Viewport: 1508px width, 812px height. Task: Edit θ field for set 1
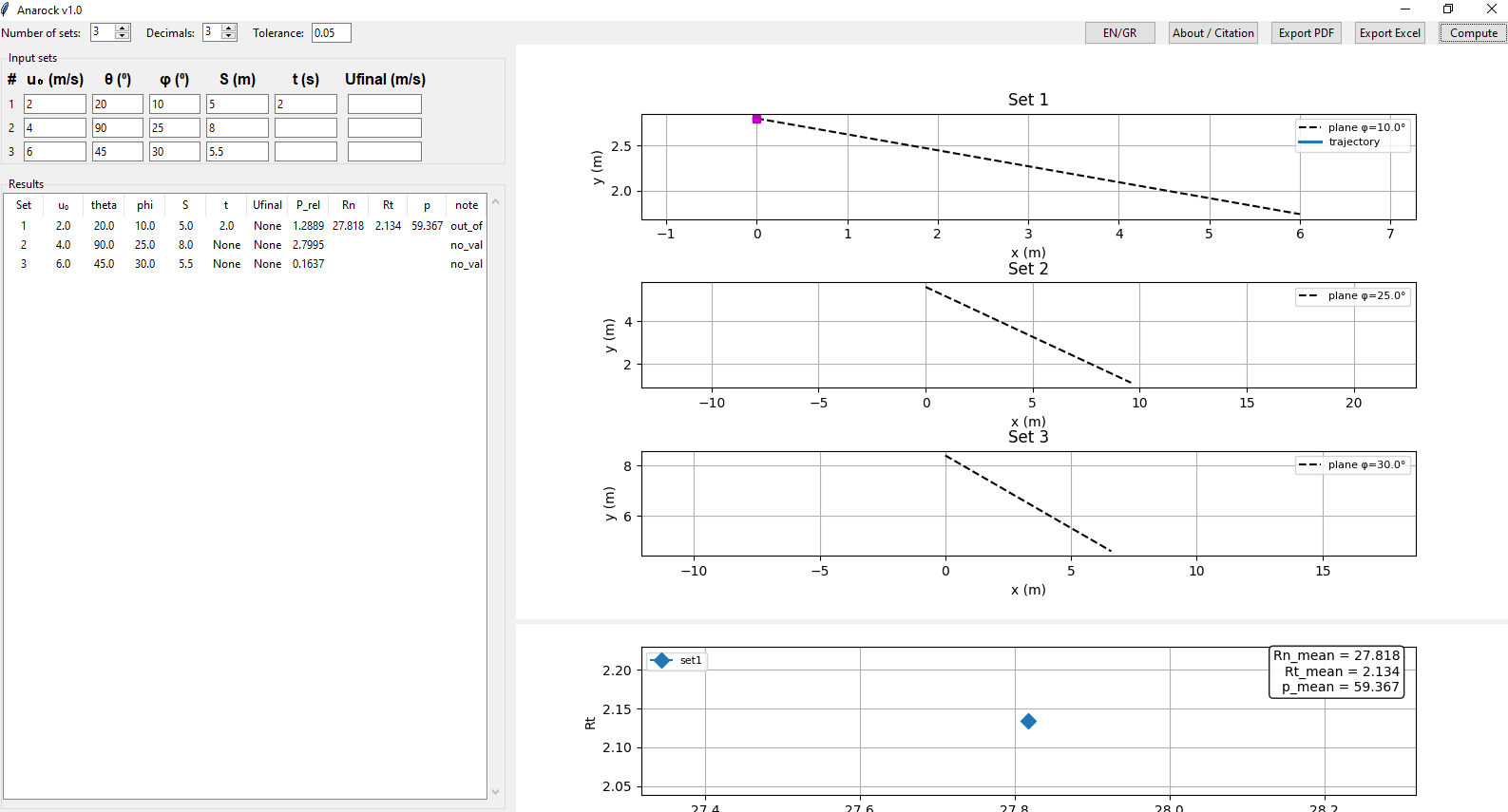[x=118, y=104]
